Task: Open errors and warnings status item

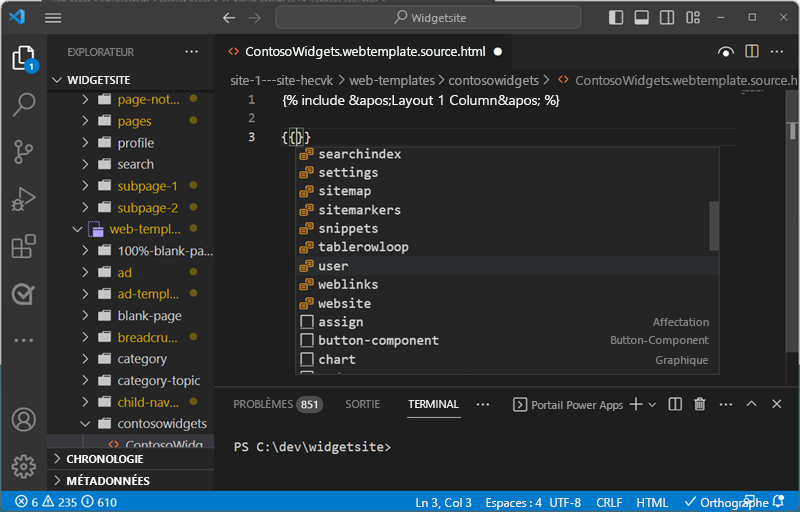Action: pyautogui.click(x=66, y=502)
